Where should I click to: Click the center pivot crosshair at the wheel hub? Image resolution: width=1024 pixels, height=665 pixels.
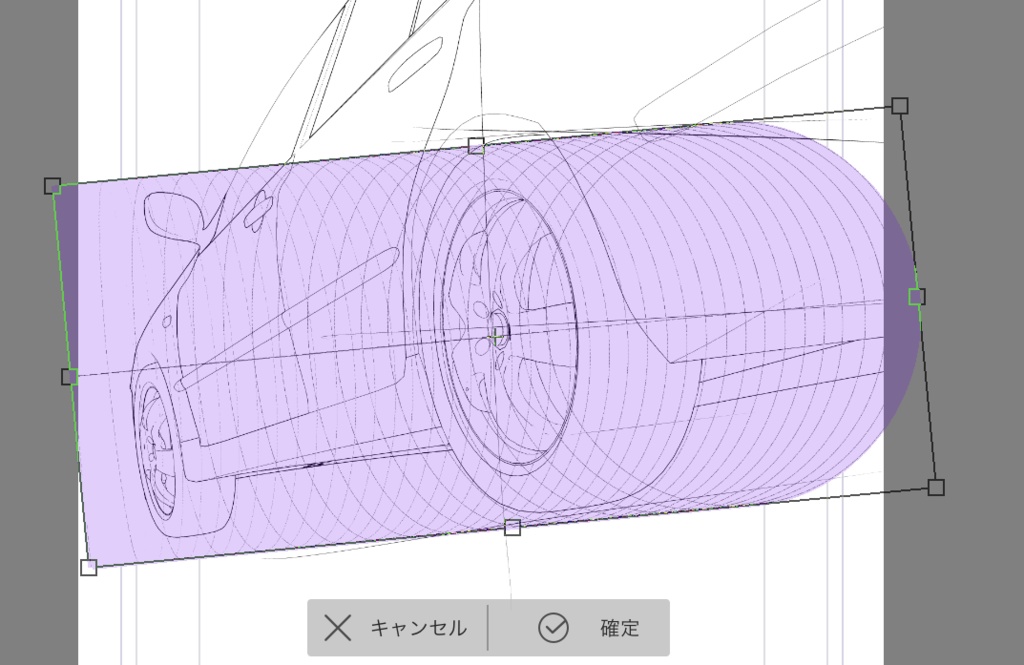pos(497,337)
